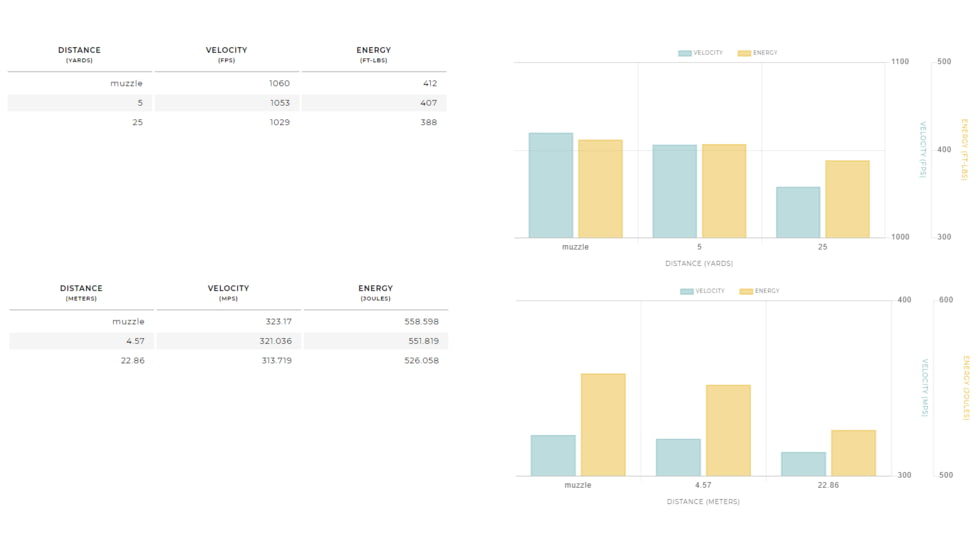The image size is (978, 550).
Task: Click the muzzle velocity bar in the yards chart
Action: pos(551,185)
